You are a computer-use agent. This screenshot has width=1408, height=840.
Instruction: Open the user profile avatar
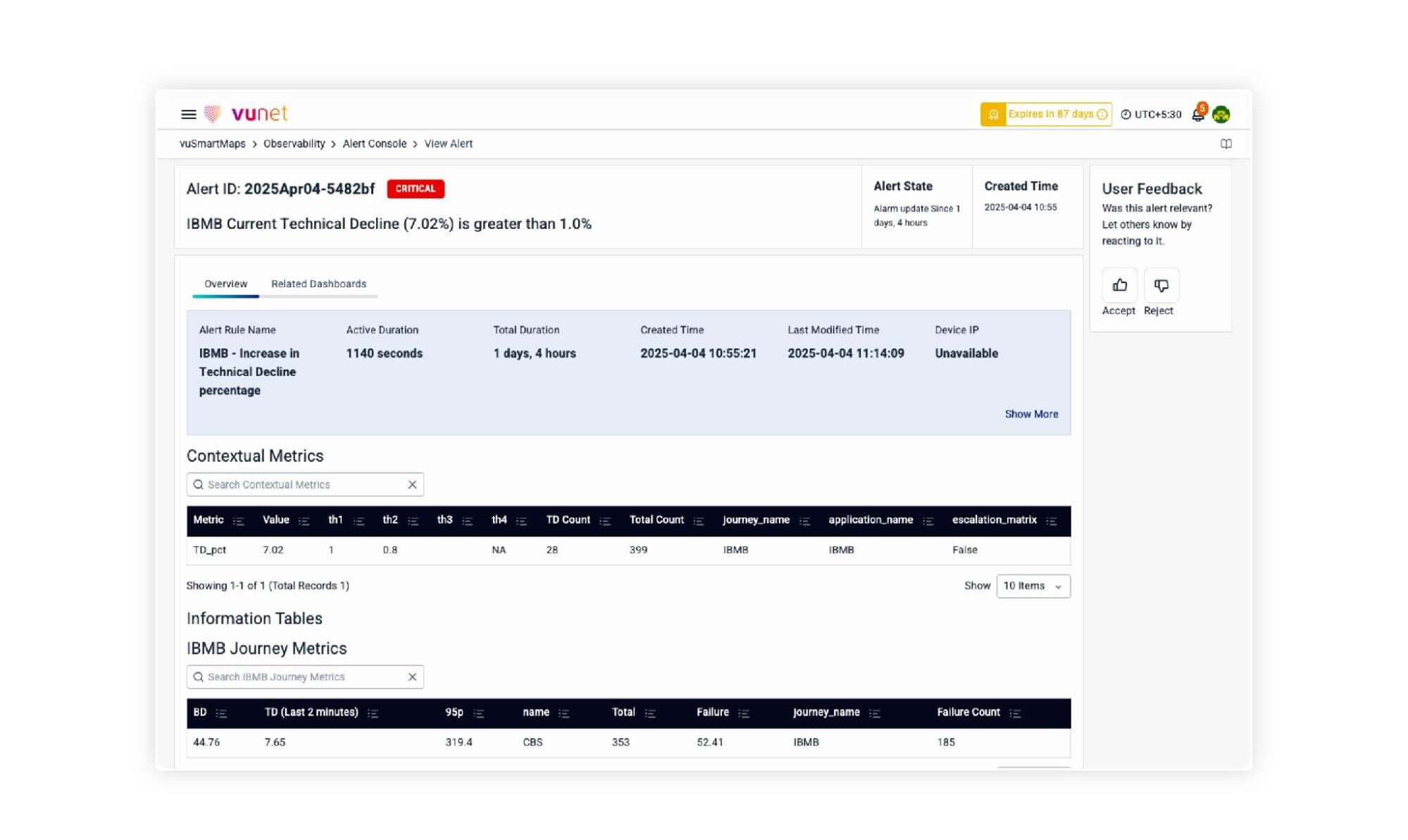click(1221, 114)
